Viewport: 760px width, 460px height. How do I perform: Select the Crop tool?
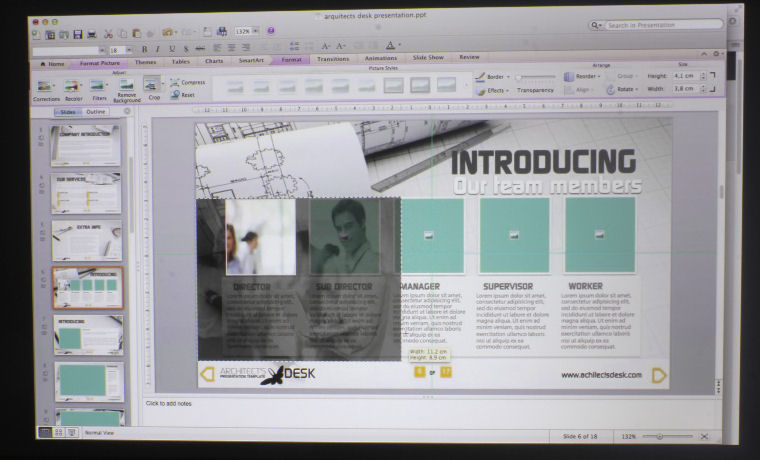tap(153, 86)
